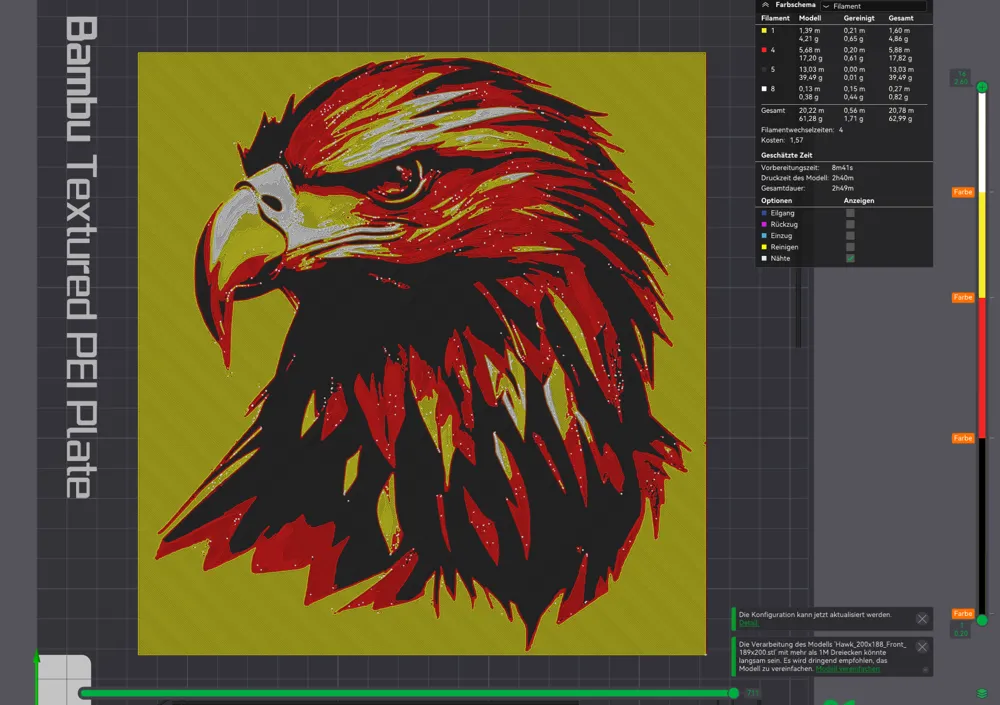
Task: Click the yellow swatch of filament 1
Action: 764,31
